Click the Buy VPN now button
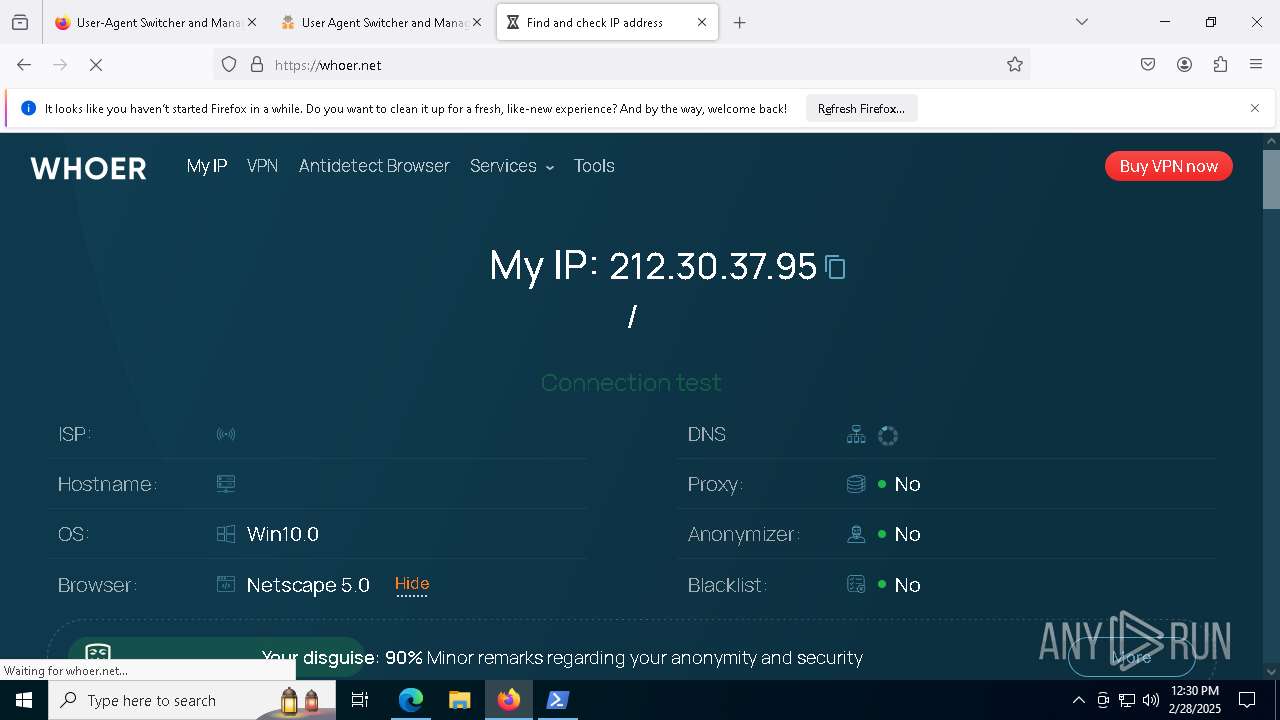This screenshot has width=1280, height=720. (1168, 166)
